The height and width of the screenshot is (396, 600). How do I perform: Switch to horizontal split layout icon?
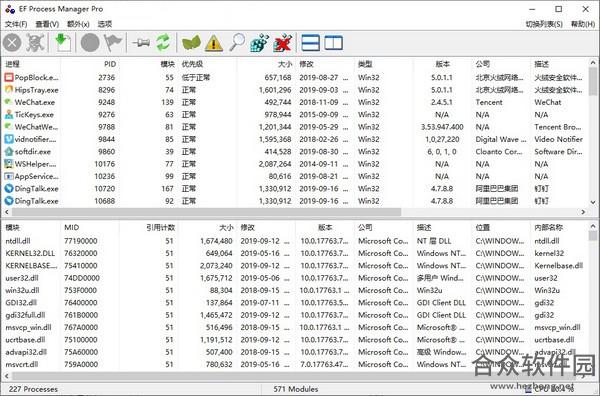pyautogui.click(x=310, y=43)
